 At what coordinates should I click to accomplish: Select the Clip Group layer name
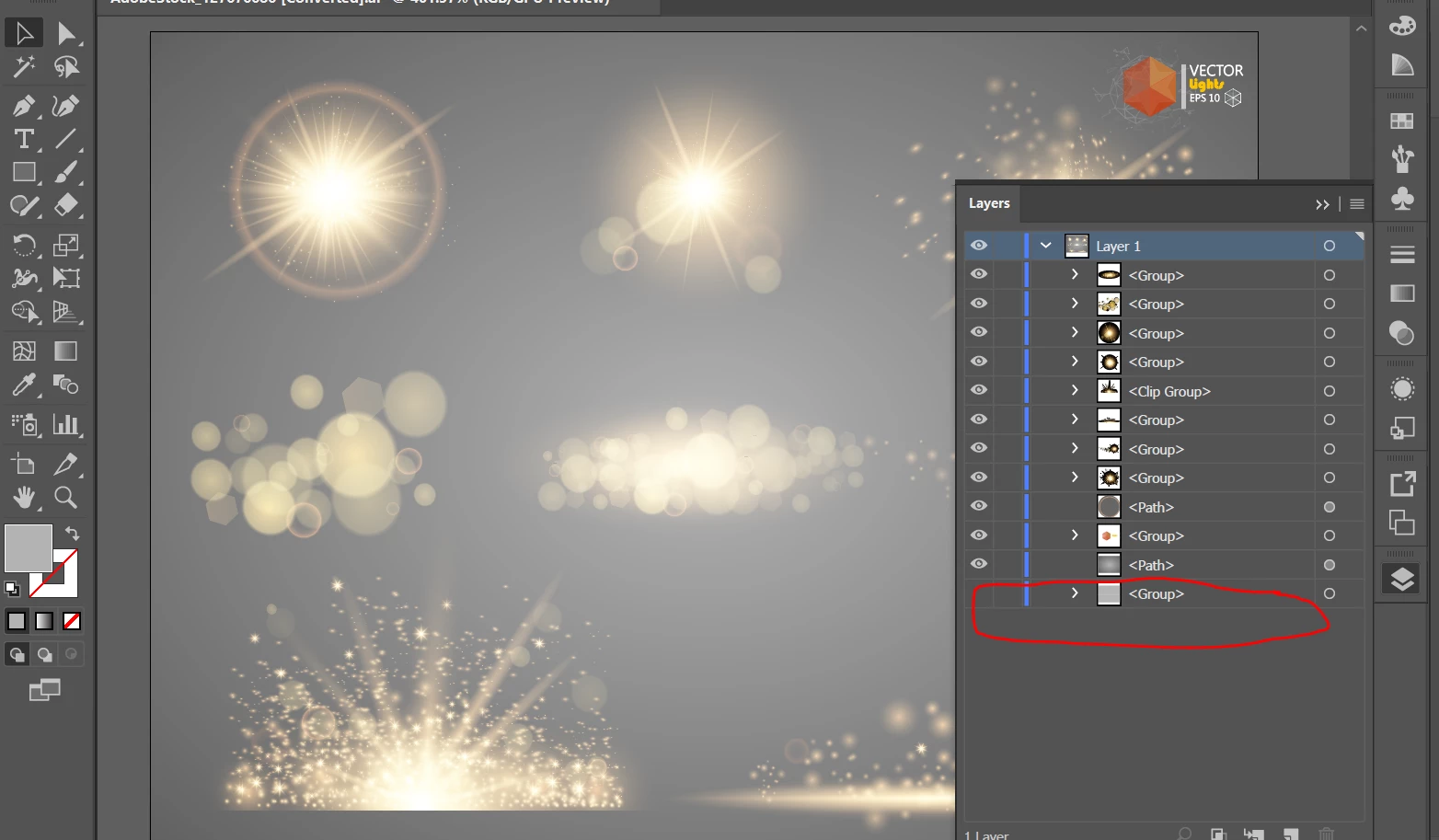tap(1169, 391)
